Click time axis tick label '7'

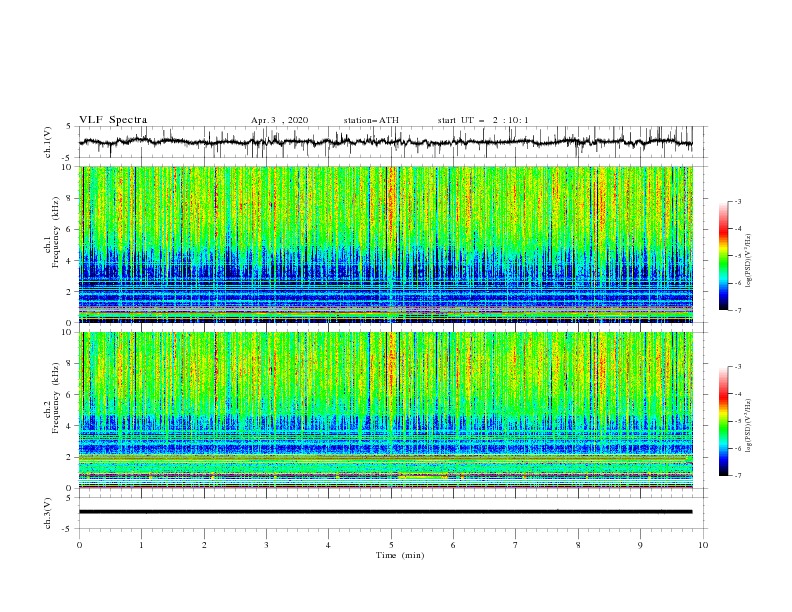click(x=516, y=545)
